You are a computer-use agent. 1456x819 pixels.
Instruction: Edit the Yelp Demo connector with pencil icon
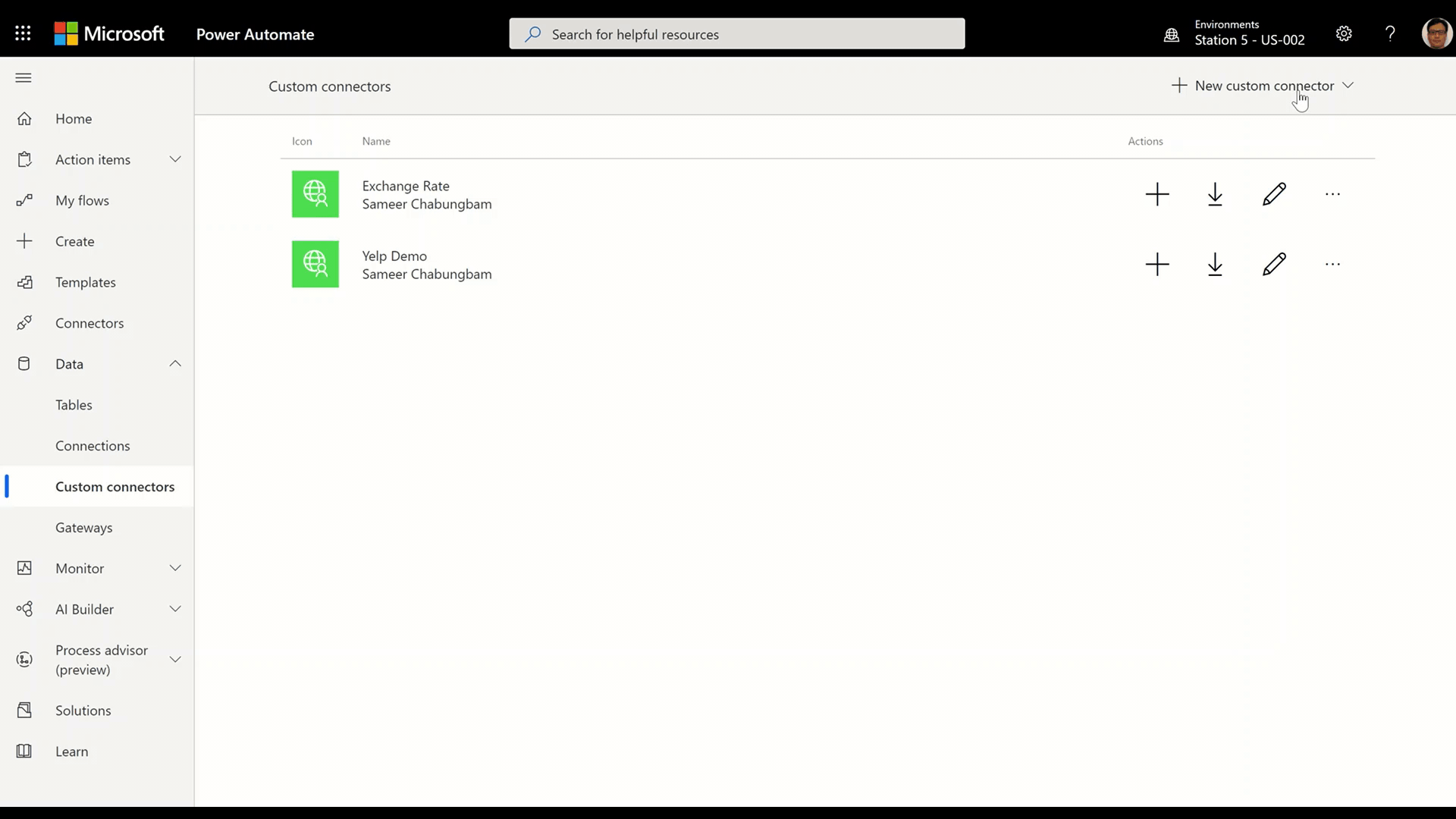(x=1274, y=264)
